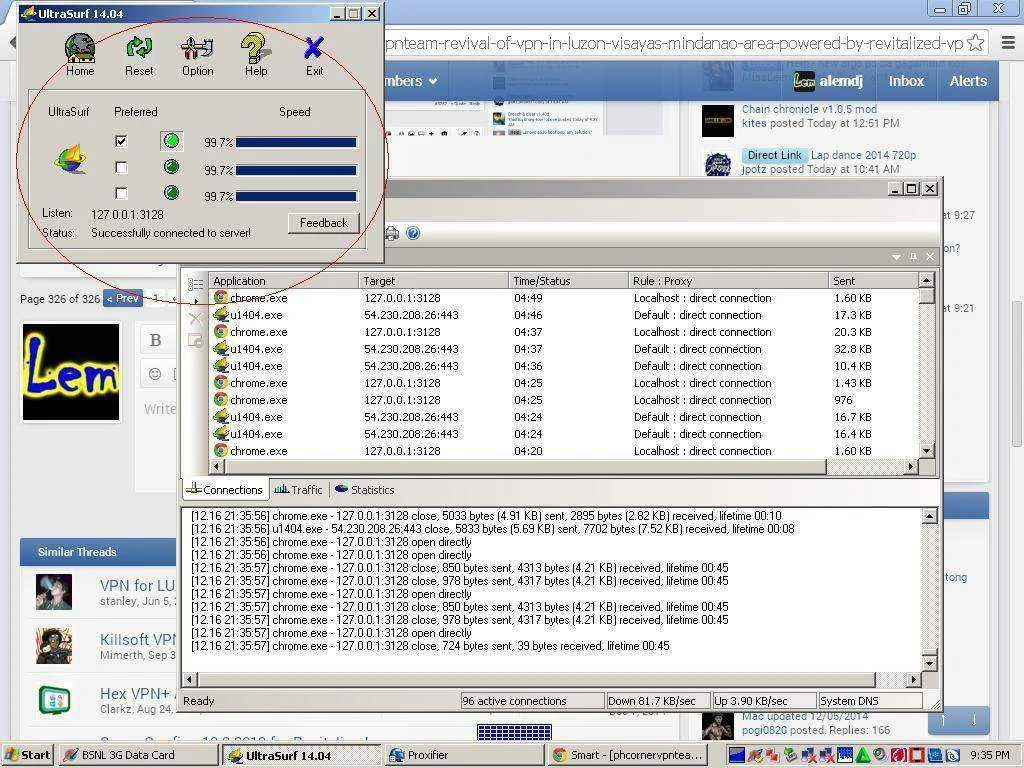Click second server speed progress bar
Viewport: 1024px width, 768px height.
point(296,170)
